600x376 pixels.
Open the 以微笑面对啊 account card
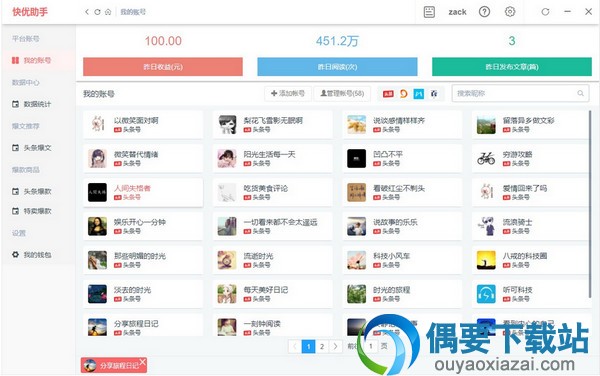point(143,125)
